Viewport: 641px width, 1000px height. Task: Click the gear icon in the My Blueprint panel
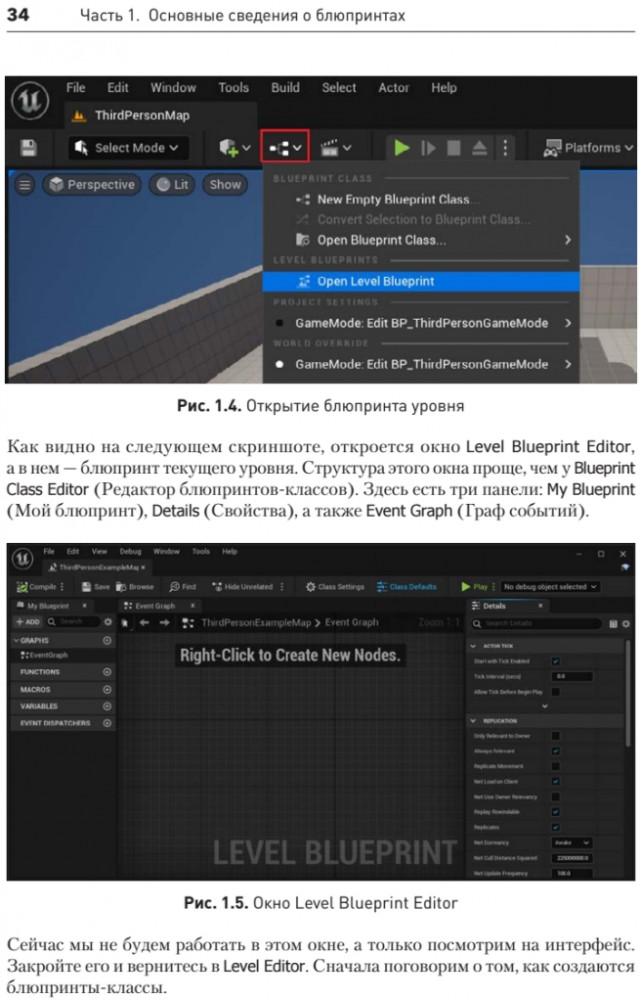(x=107, y=622)
